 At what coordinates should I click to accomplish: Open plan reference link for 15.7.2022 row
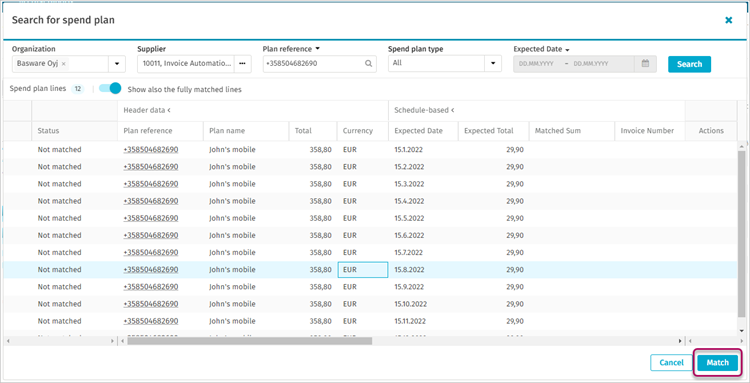tap(151, 252)
